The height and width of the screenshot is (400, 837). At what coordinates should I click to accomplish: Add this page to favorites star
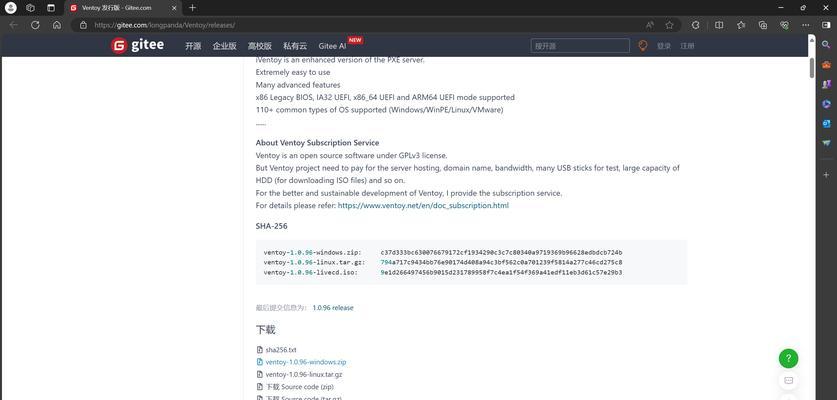pos(669,25)
